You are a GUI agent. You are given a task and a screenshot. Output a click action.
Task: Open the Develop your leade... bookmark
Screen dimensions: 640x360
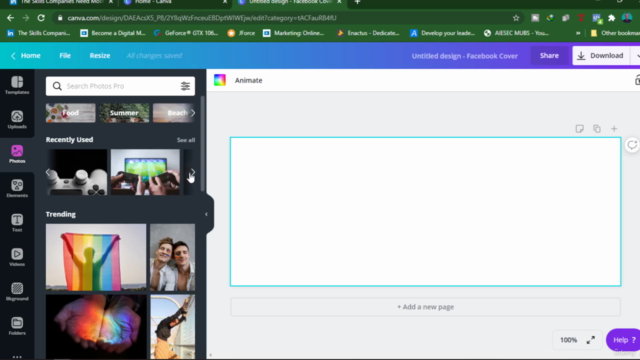(442, 33)
